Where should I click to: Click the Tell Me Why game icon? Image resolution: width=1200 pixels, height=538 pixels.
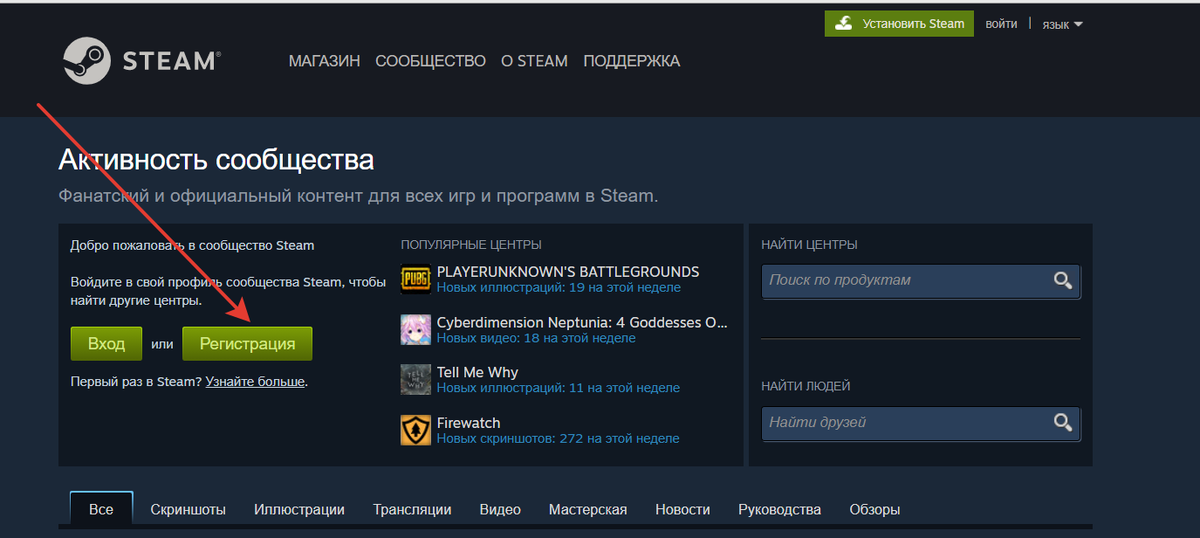pos(416,380)
